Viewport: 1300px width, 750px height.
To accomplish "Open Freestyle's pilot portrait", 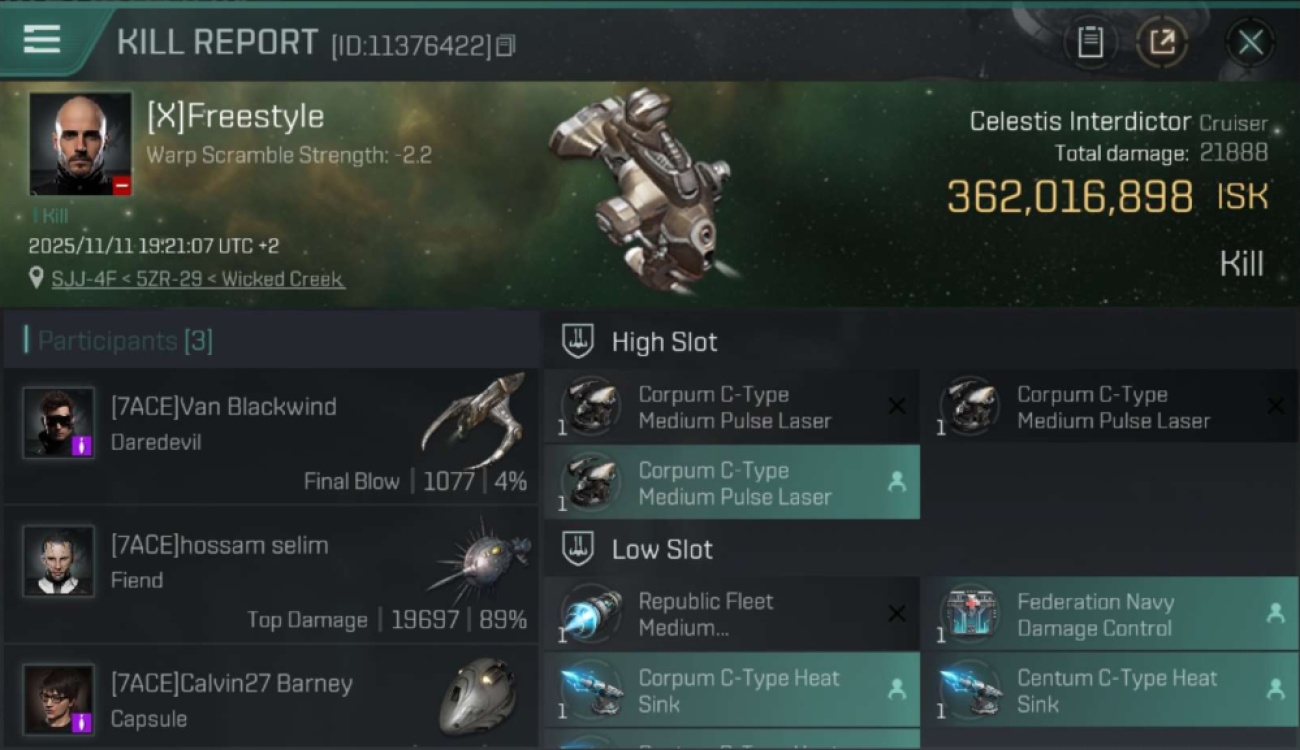I will 80,143.
